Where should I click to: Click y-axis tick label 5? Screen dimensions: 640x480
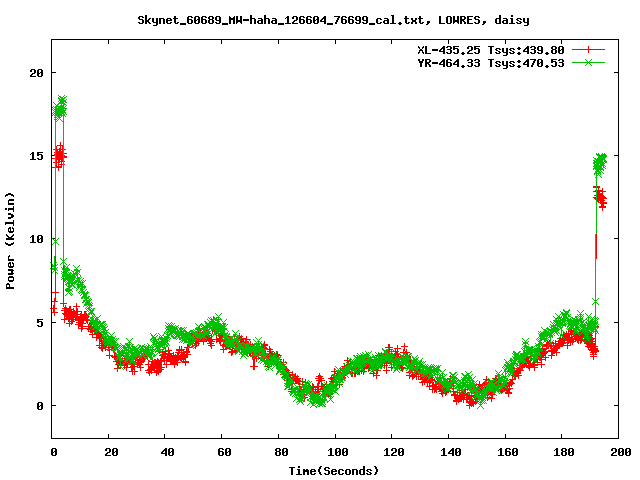(x=40, y=323)
